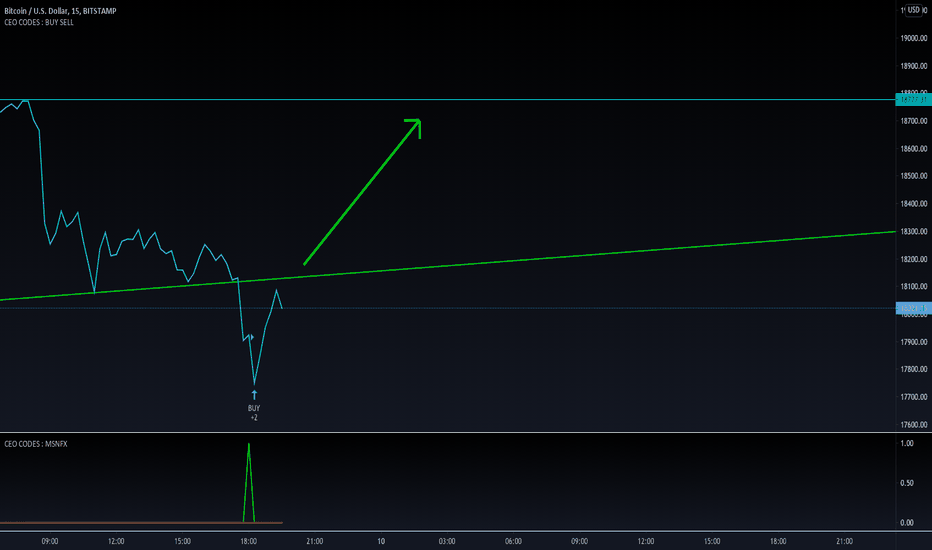The width and height of the screenshot is (932, 550).
Task: Select the CEO CODES : MSNFX indicator label
Action: click(x=36, y=444)
